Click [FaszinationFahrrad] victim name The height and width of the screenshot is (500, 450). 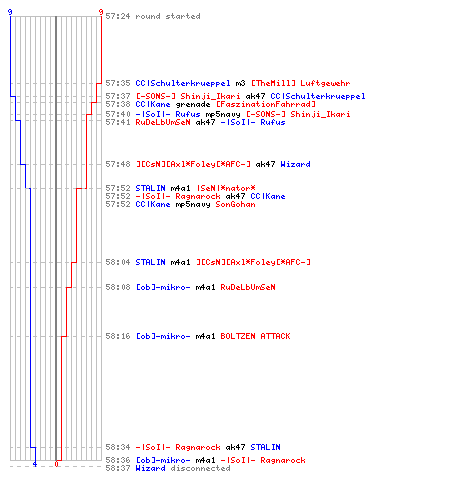(x=266, y=104)
